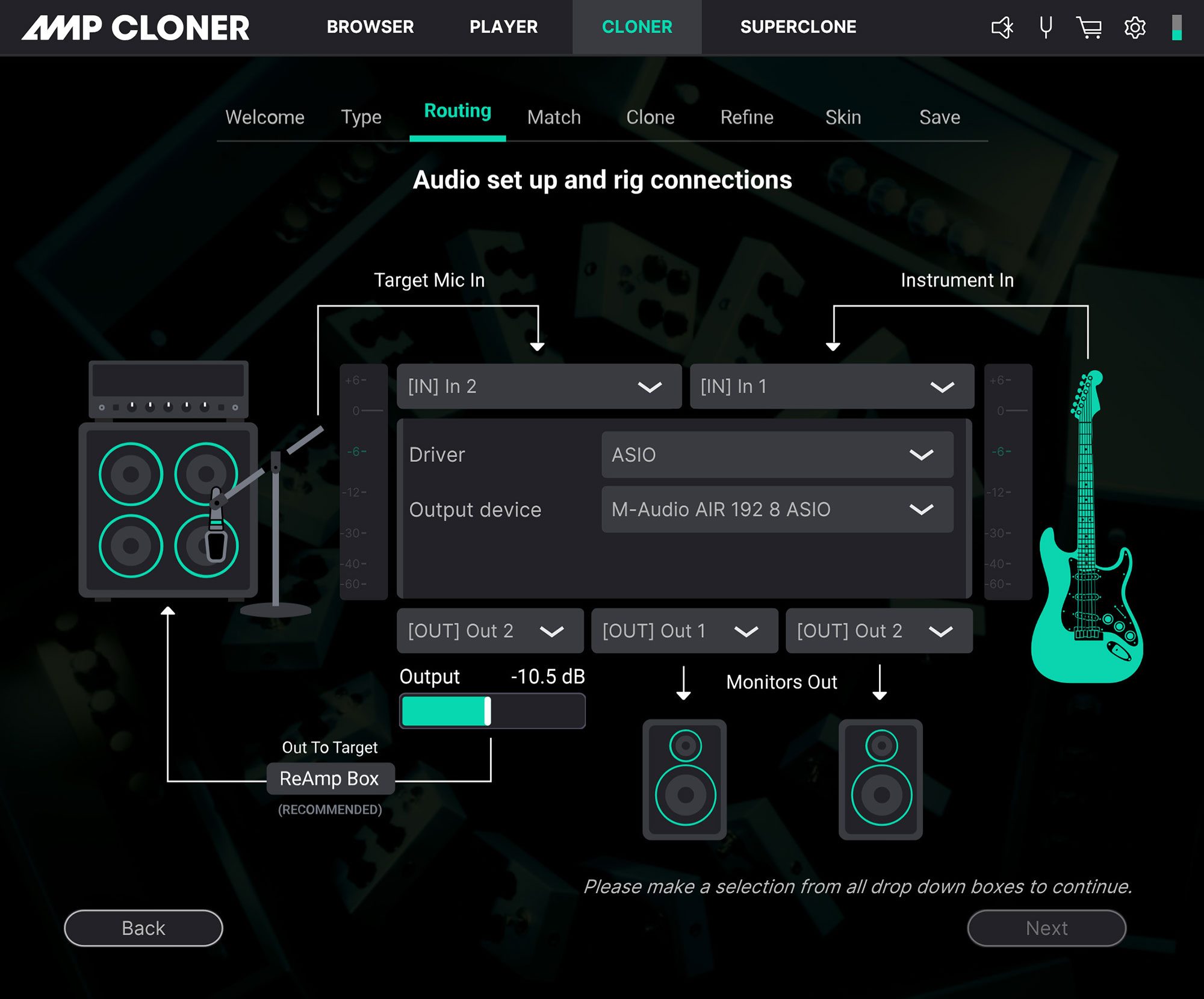Select the recommended ReAmp Box option
The height and width of the screenshot is (999, 1204).
pyautogui.click(x=330, y=778)
